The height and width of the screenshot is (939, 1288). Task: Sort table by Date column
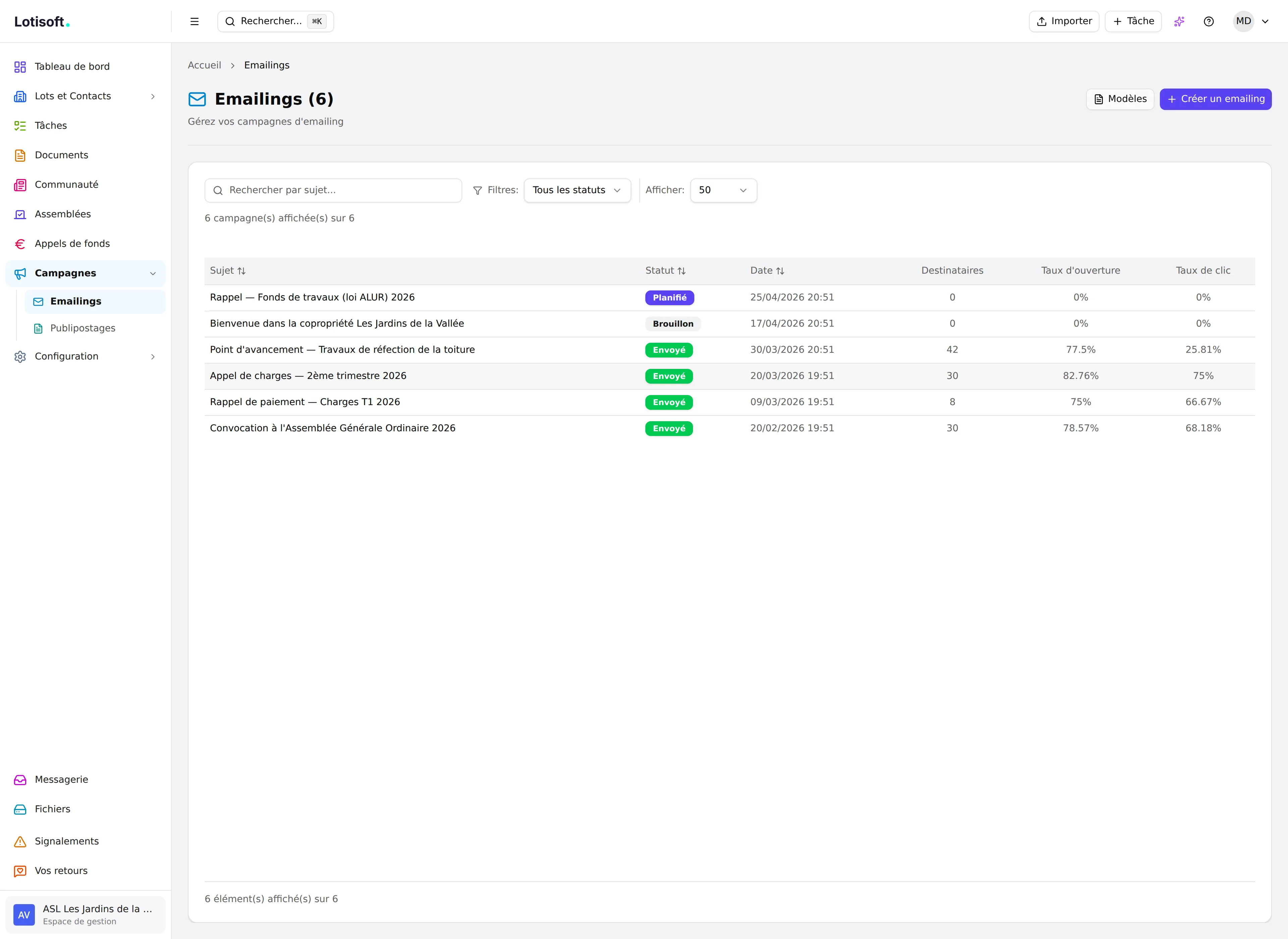[767, 271]
